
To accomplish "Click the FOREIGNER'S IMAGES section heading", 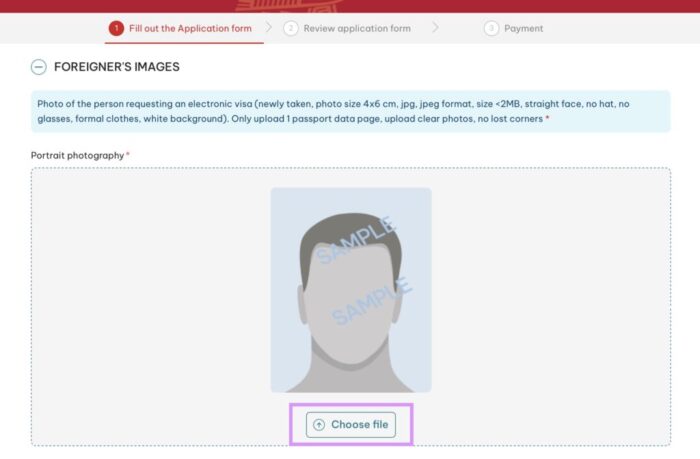I will 117,67.
